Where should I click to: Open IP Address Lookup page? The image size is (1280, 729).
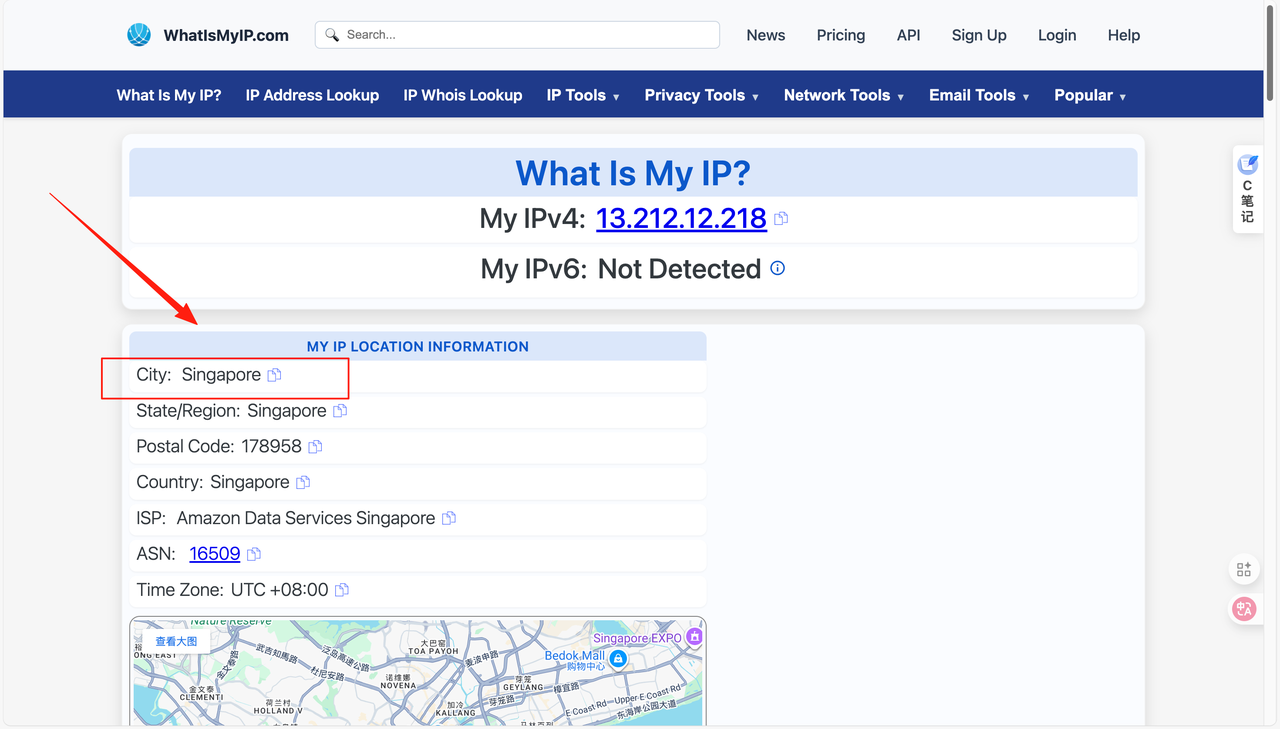pos(312,95)
